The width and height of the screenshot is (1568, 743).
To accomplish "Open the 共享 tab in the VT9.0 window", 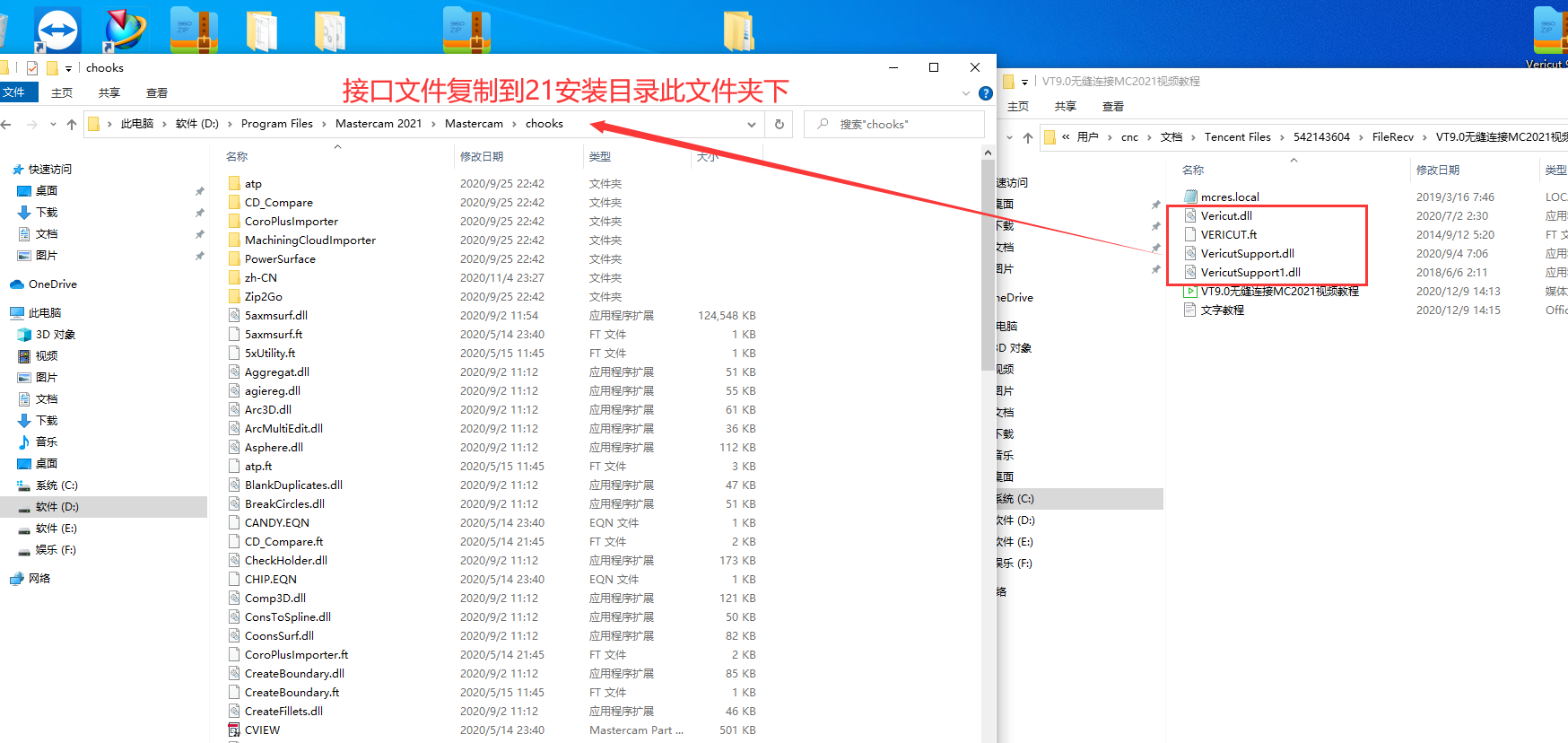I will tap(1066, 107).
